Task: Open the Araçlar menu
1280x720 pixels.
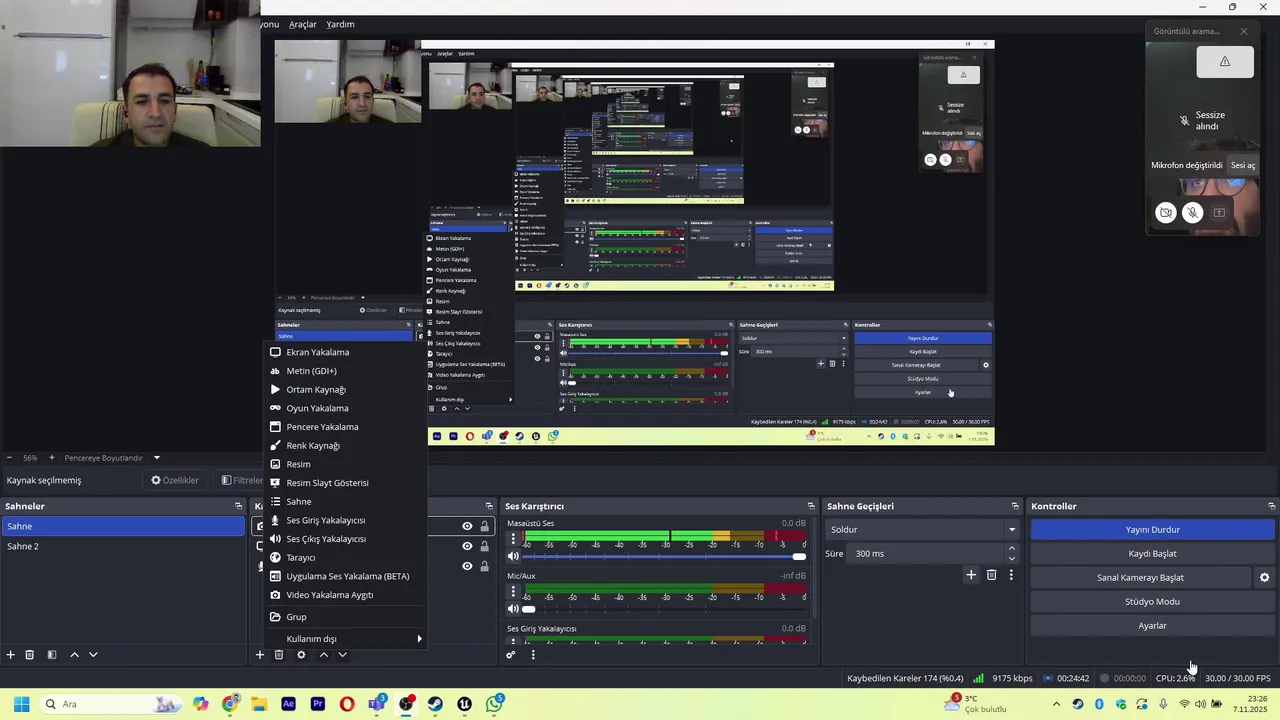Action: click(303, 24)
